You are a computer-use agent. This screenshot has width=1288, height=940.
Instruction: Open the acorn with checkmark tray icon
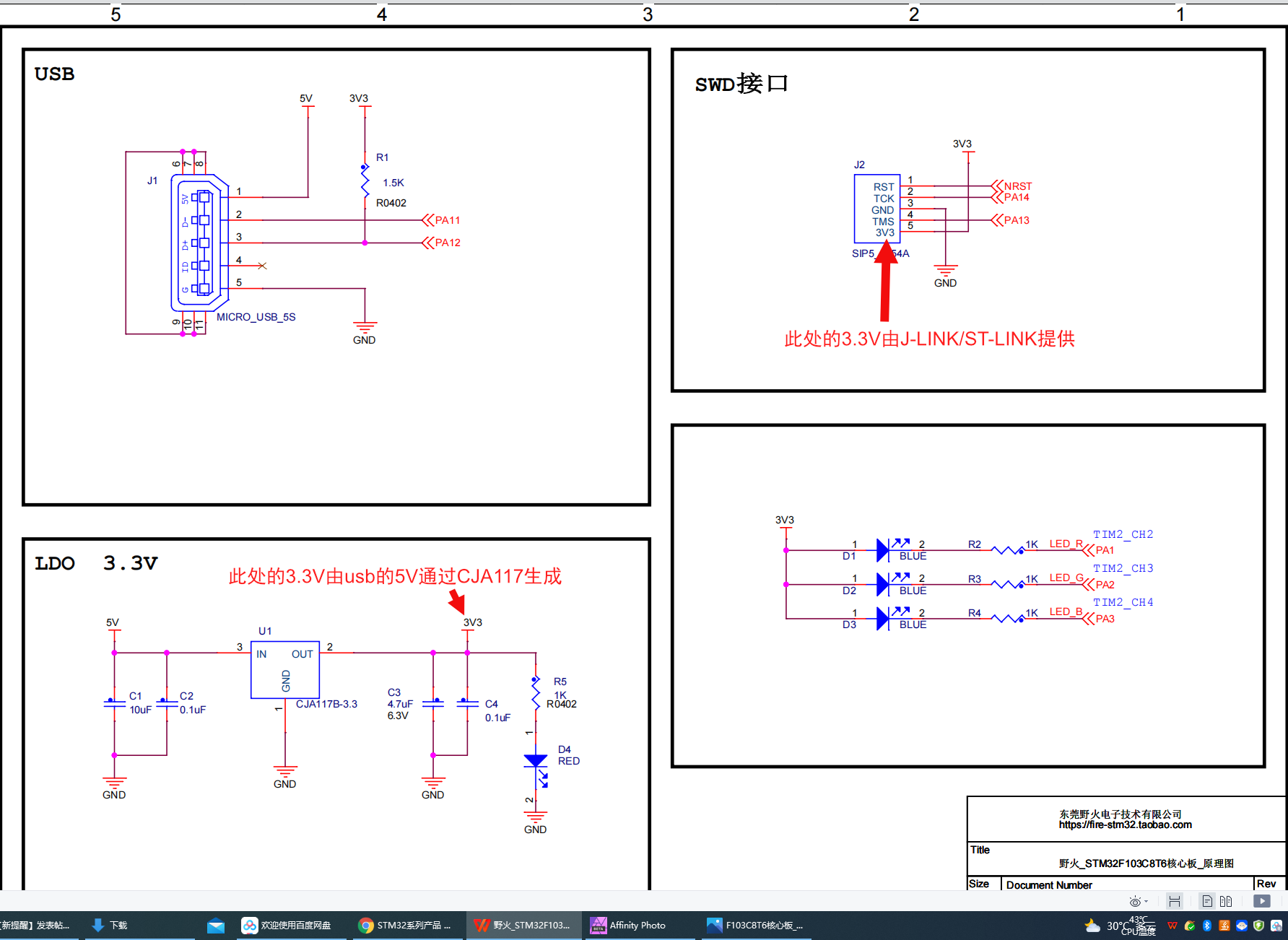tap(1190, 926)
